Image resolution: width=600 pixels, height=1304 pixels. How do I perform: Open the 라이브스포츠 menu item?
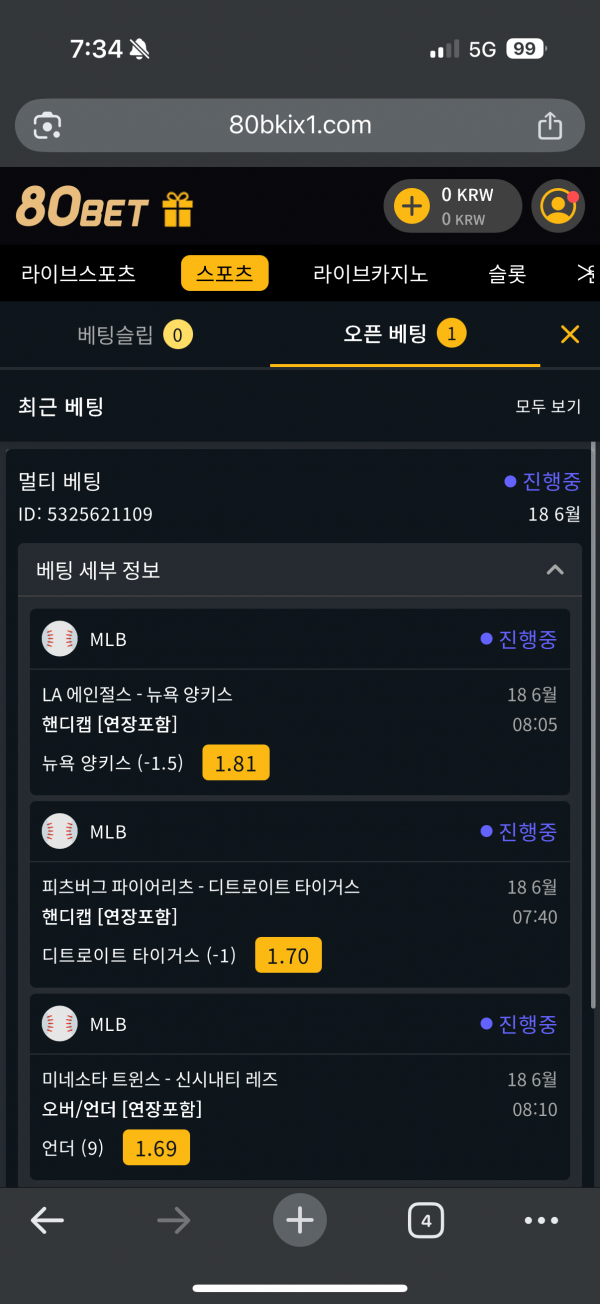(x=78, y=273)
